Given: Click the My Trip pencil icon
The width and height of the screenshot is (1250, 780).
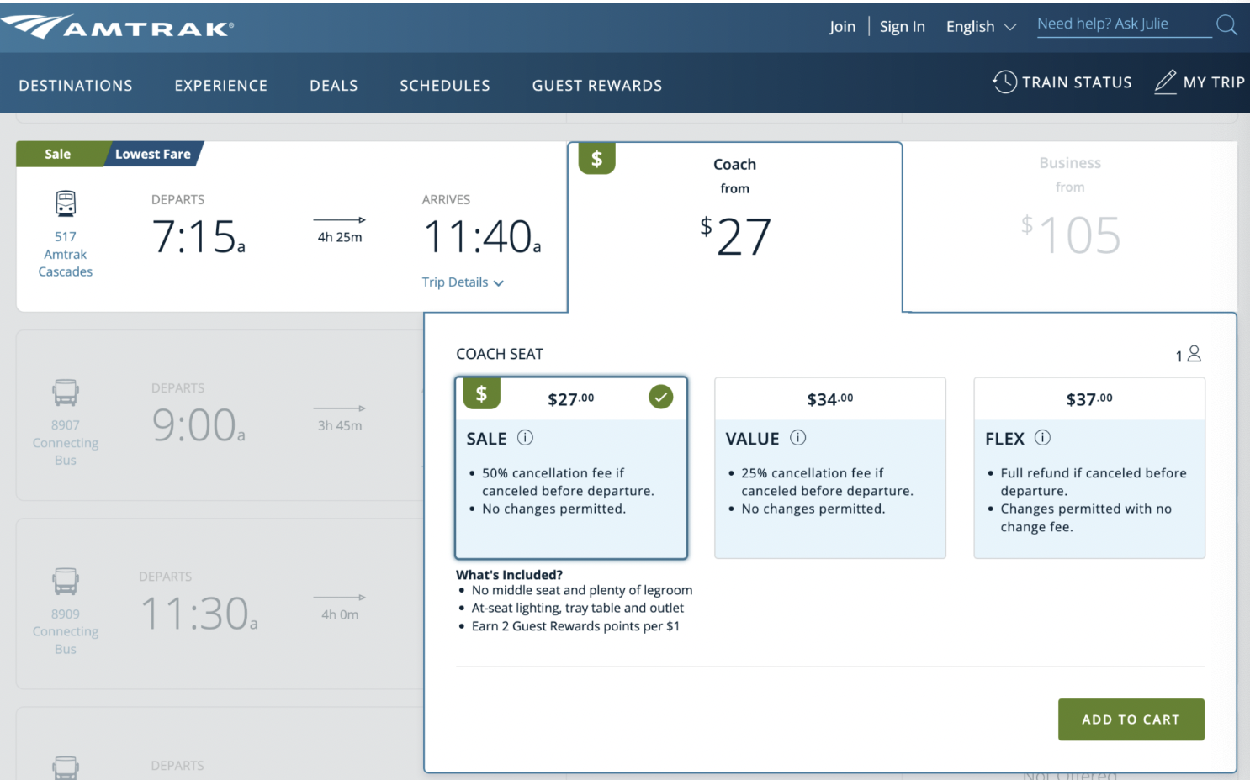Looking at the screenshot, I should (x=1165, y=82).
